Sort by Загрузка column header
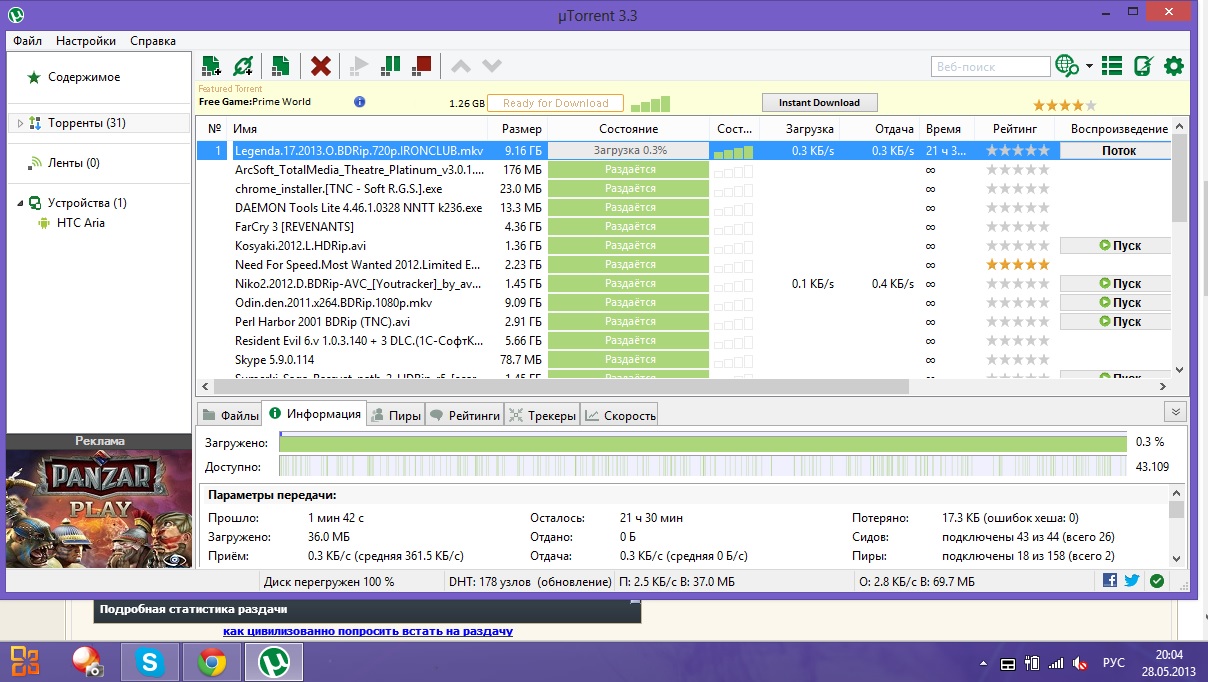 pos(800,129)
